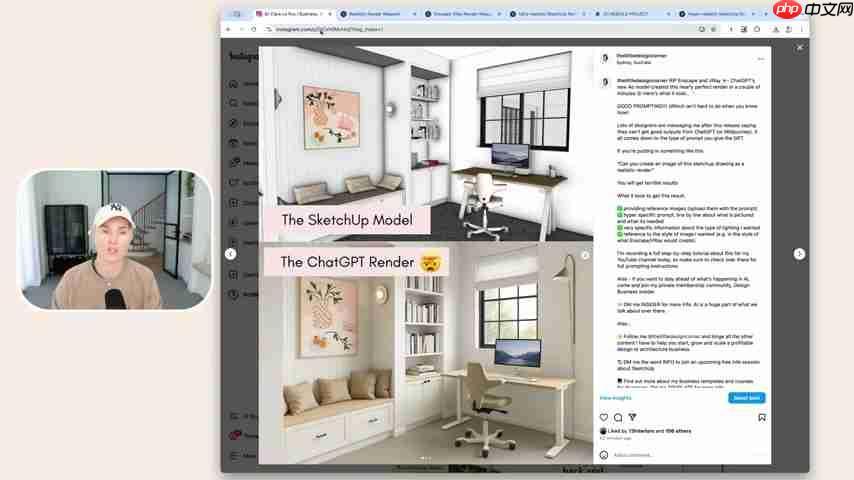
Task: Open the poster's username link in the header
Action: pos(641,56)
